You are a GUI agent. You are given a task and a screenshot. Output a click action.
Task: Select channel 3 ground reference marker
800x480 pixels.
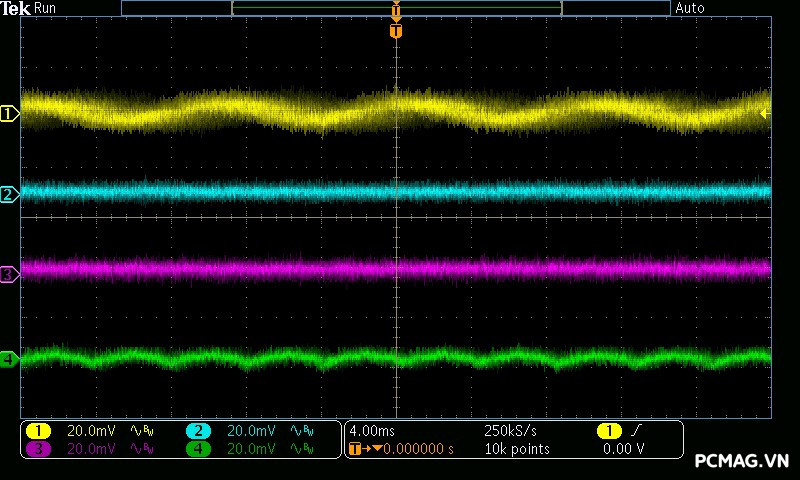[9, 273]
